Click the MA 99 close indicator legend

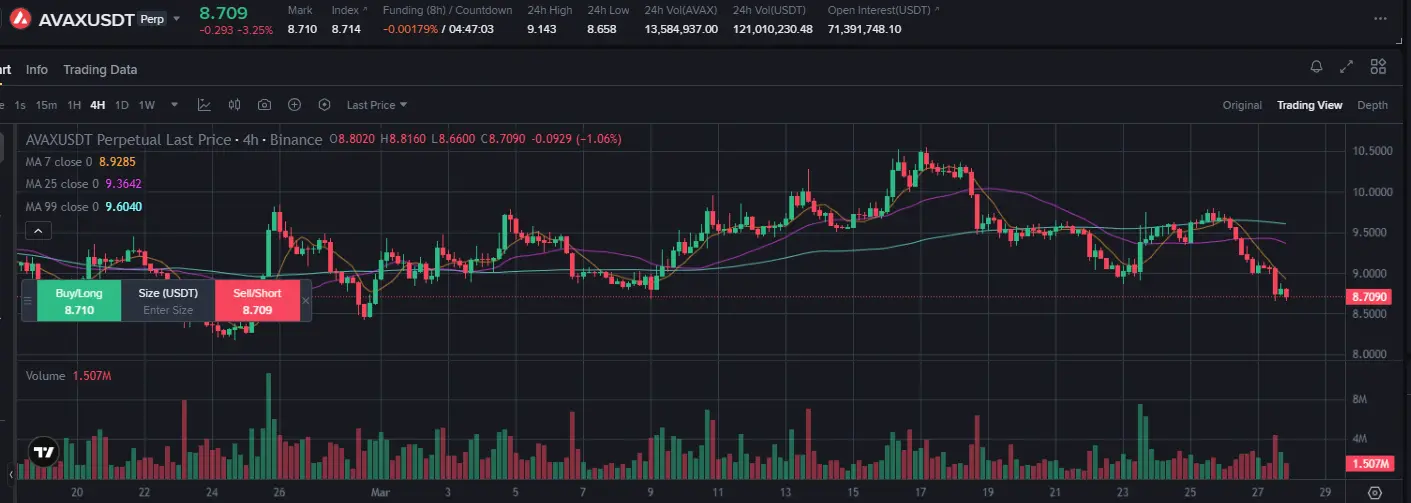pyautogui.click(x=62, y=207)
